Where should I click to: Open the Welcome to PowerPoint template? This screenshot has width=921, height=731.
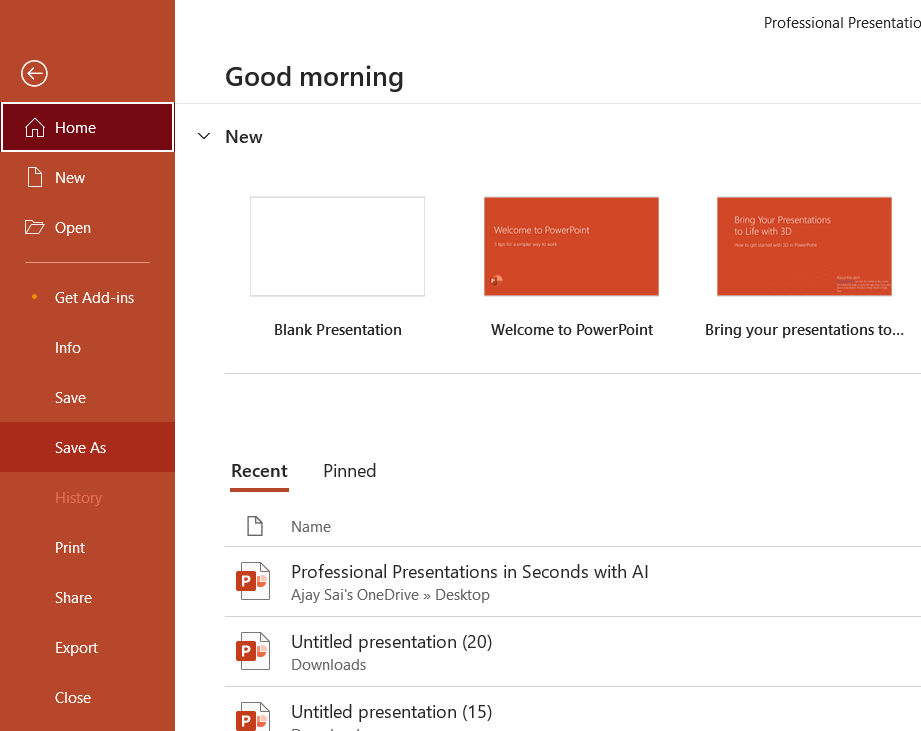click(571, 246)
